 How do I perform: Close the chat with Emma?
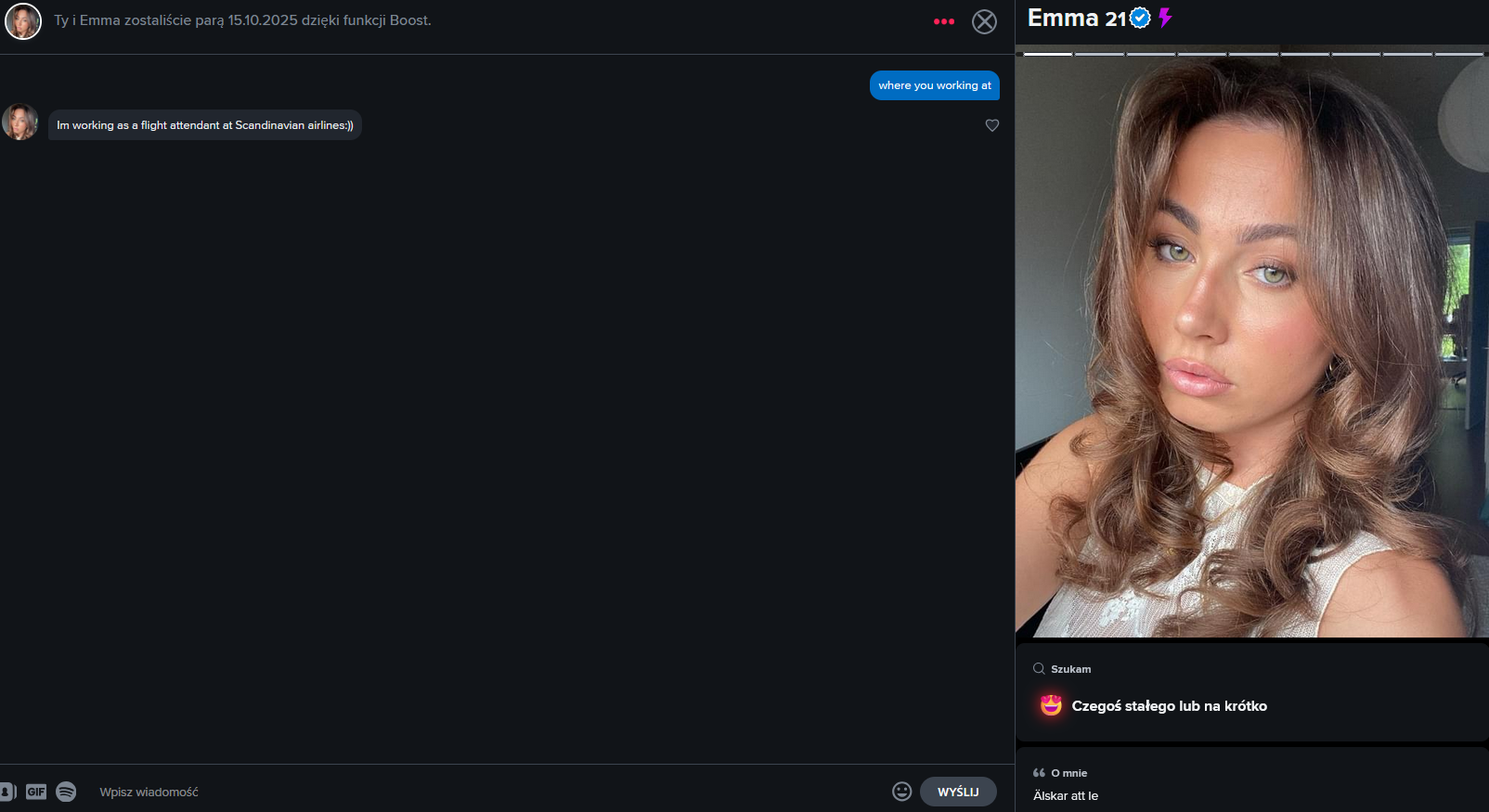pyautogui.click(x=984, y=21)
